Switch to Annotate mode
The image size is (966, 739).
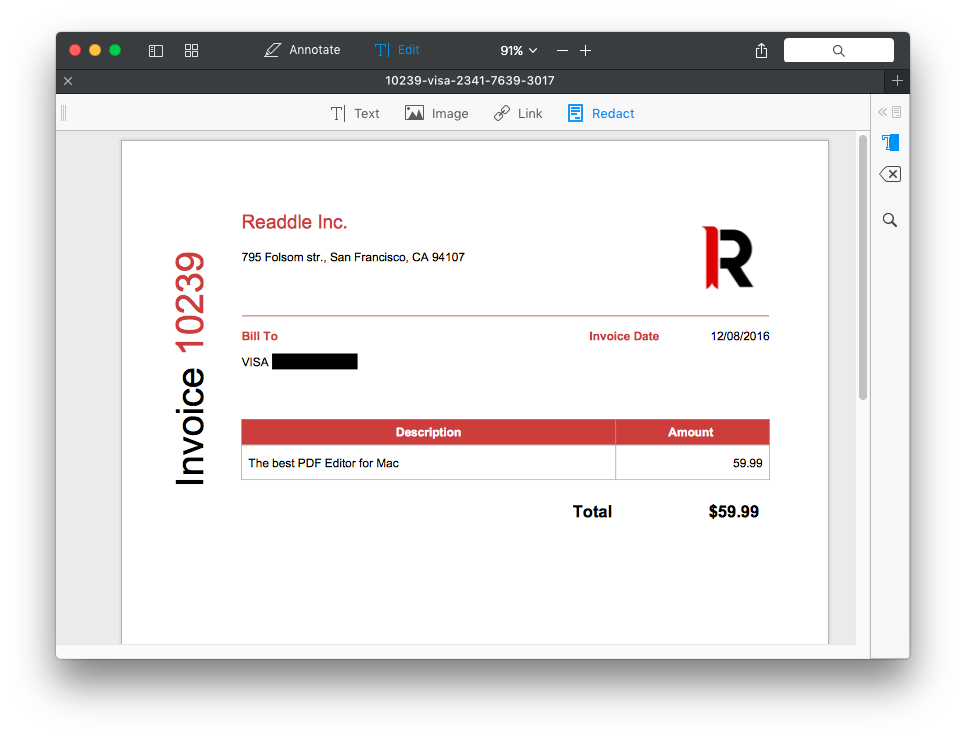click(302, 50)
